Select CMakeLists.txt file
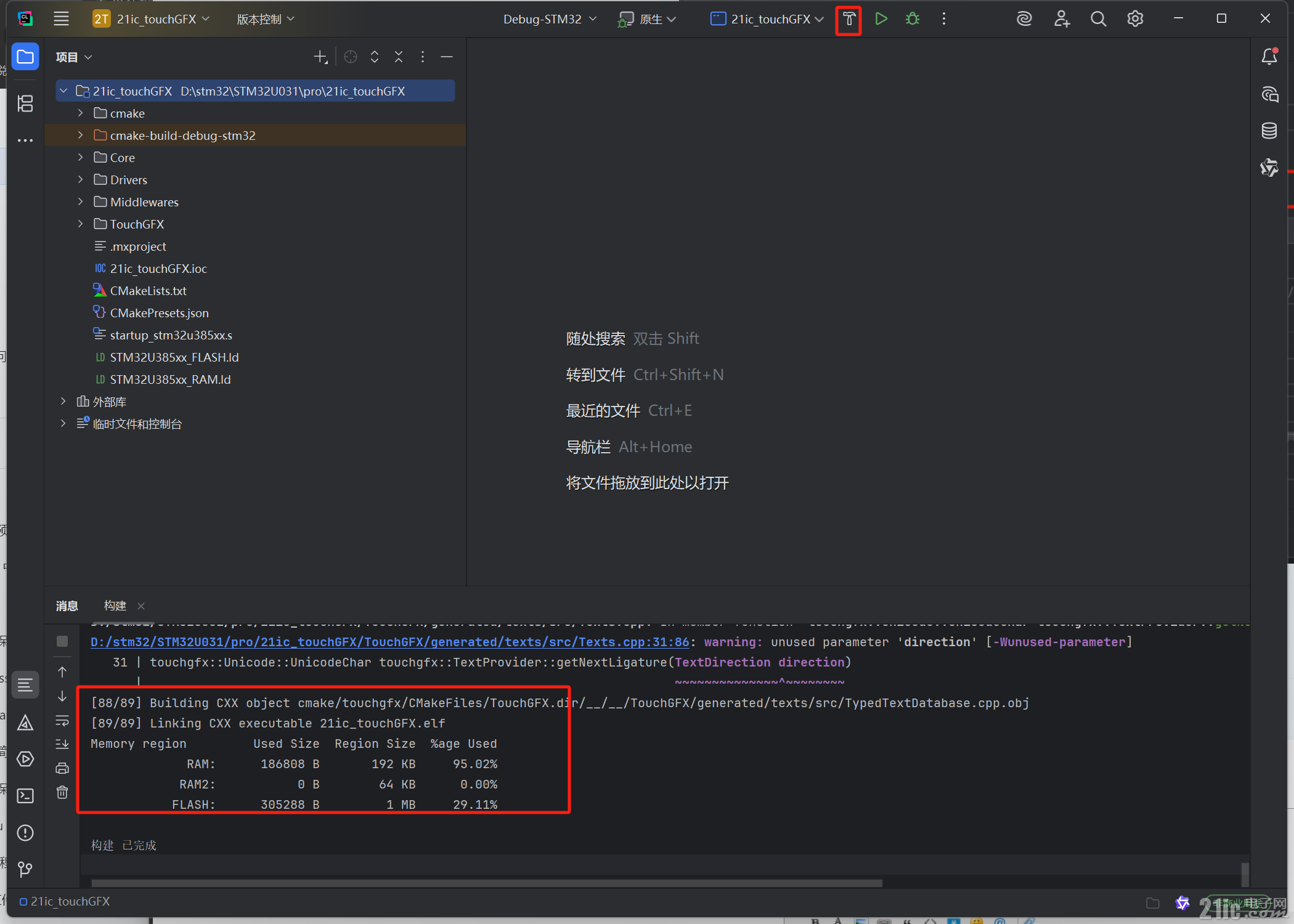Screen dimensions: 1294x924 click(x=148, y=291)
